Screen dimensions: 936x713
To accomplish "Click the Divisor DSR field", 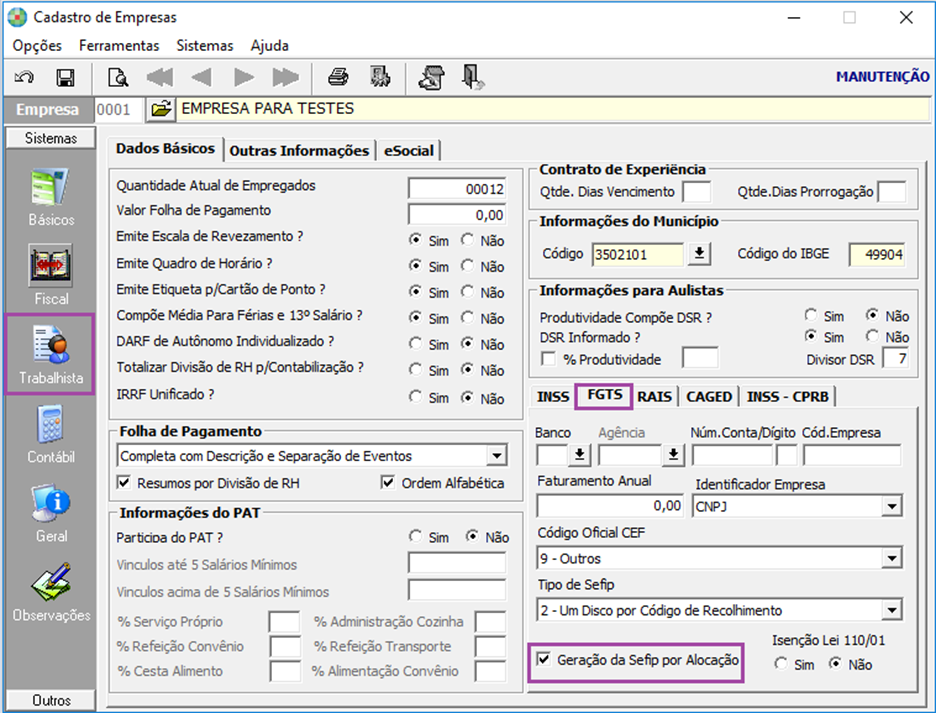I will (895, 359).
